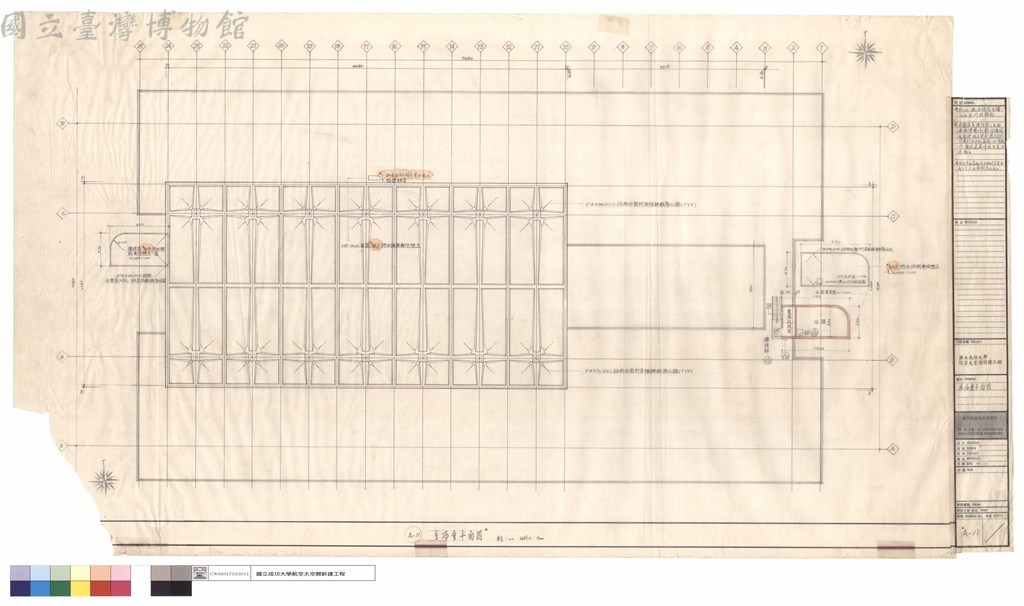Click grid marker A on the right side
The image size is (1024, 606).
tap(893, 449)
